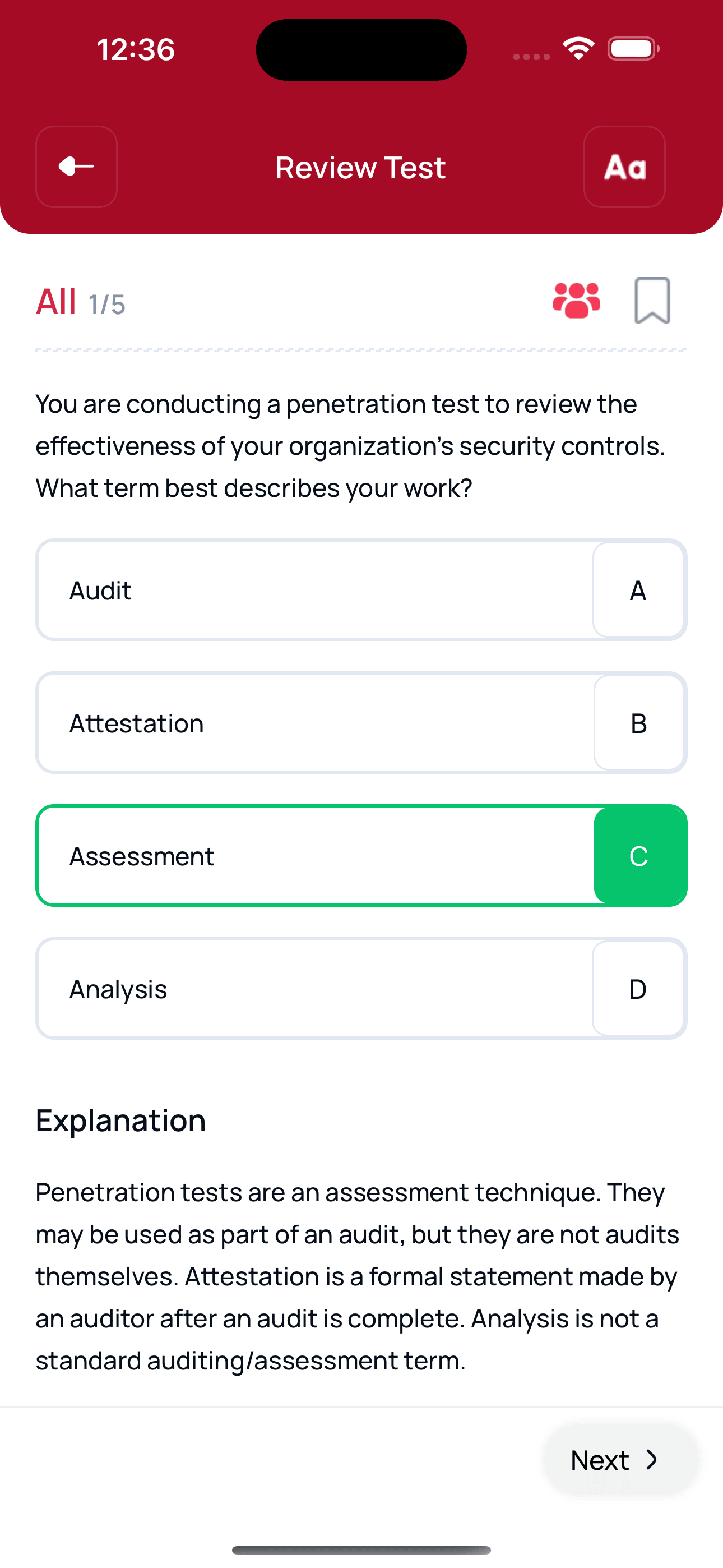Tap the green letter C badge
Viewport: 723px width, 1568px height.
[x=639, y=856]
